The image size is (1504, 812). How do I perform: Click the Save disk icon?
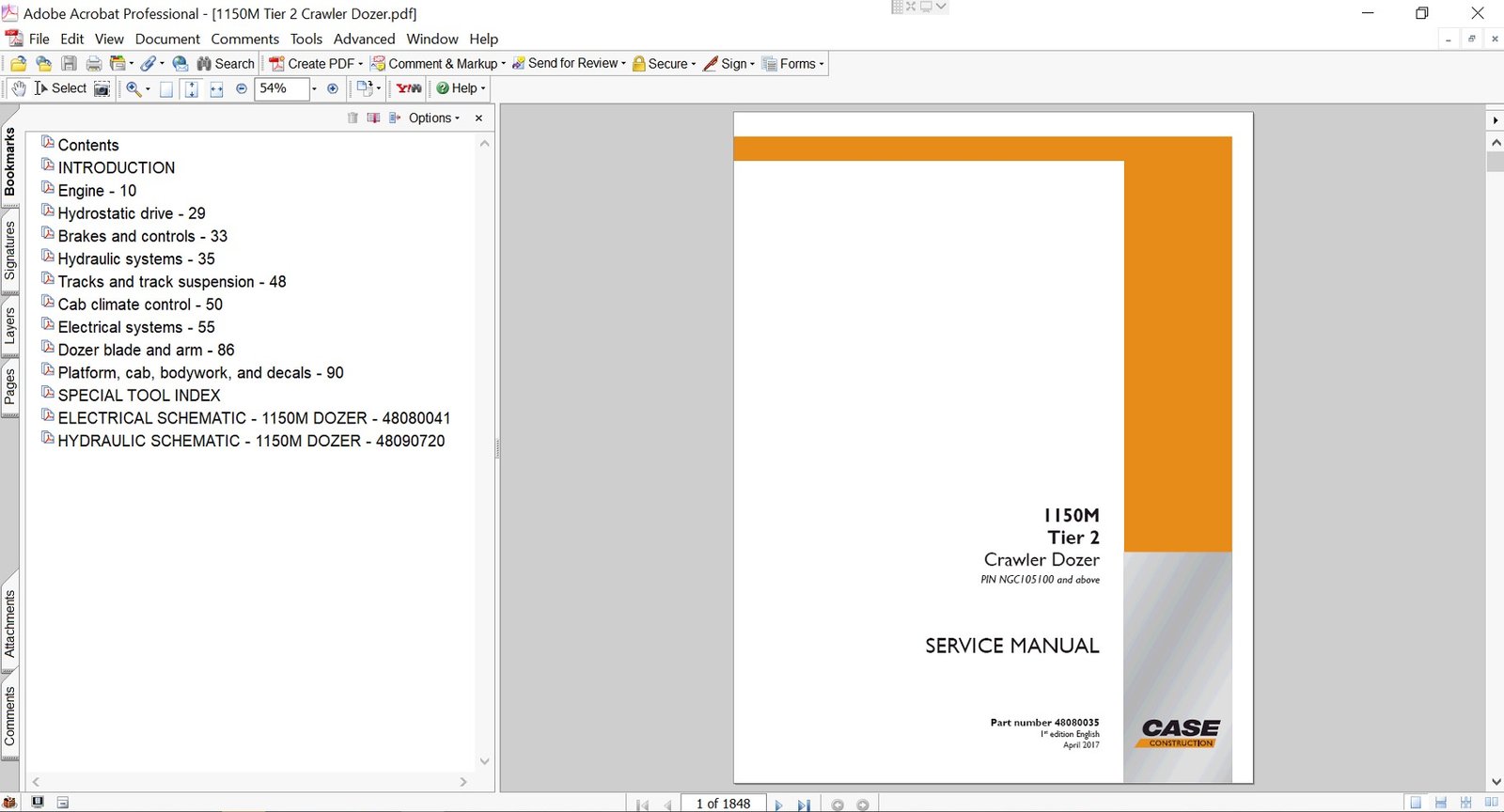(69, 64)
